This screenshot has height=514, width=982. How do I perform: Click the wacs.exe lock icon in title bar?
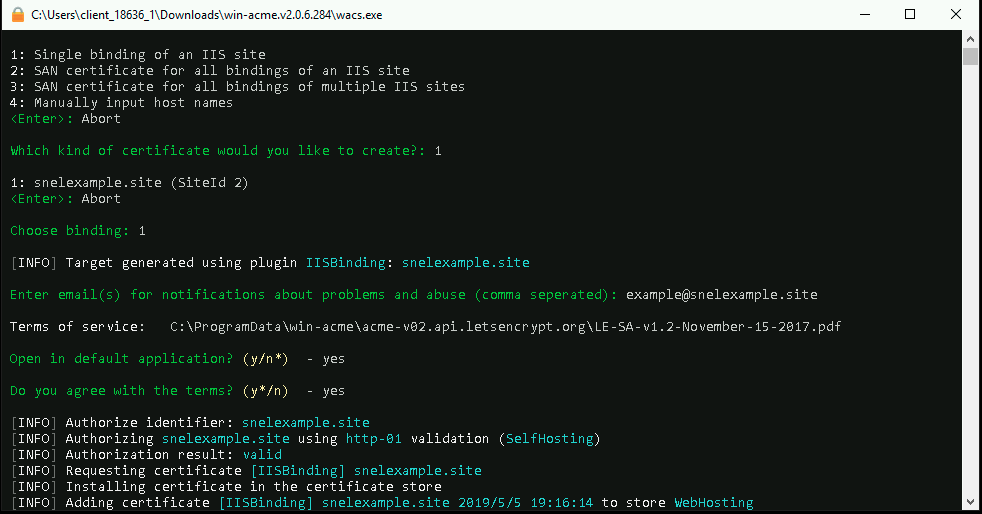(18, 14)
